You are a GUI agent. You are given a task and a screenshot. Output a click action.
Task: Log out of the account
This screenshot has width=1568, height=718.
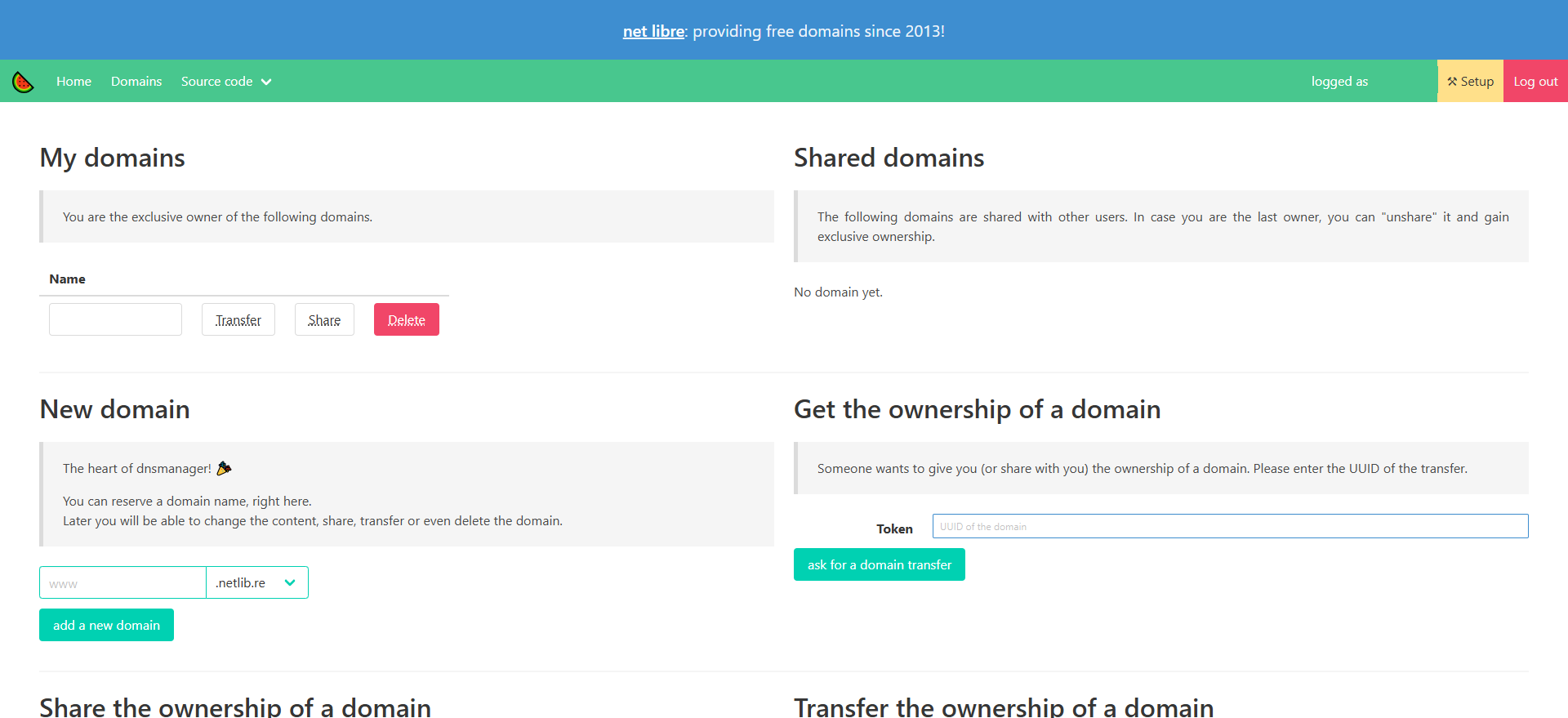(1535, 82)
